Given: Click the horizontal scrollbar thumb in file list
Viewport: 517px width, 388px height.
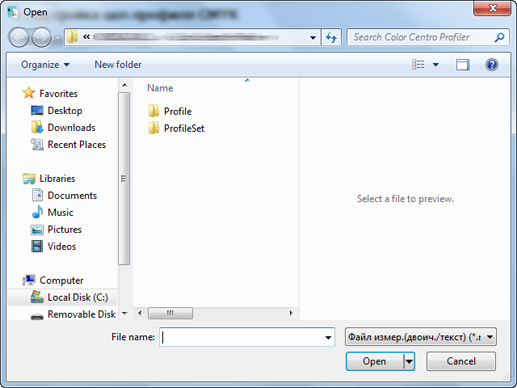Looking at the screenshot, I should 170,313.
